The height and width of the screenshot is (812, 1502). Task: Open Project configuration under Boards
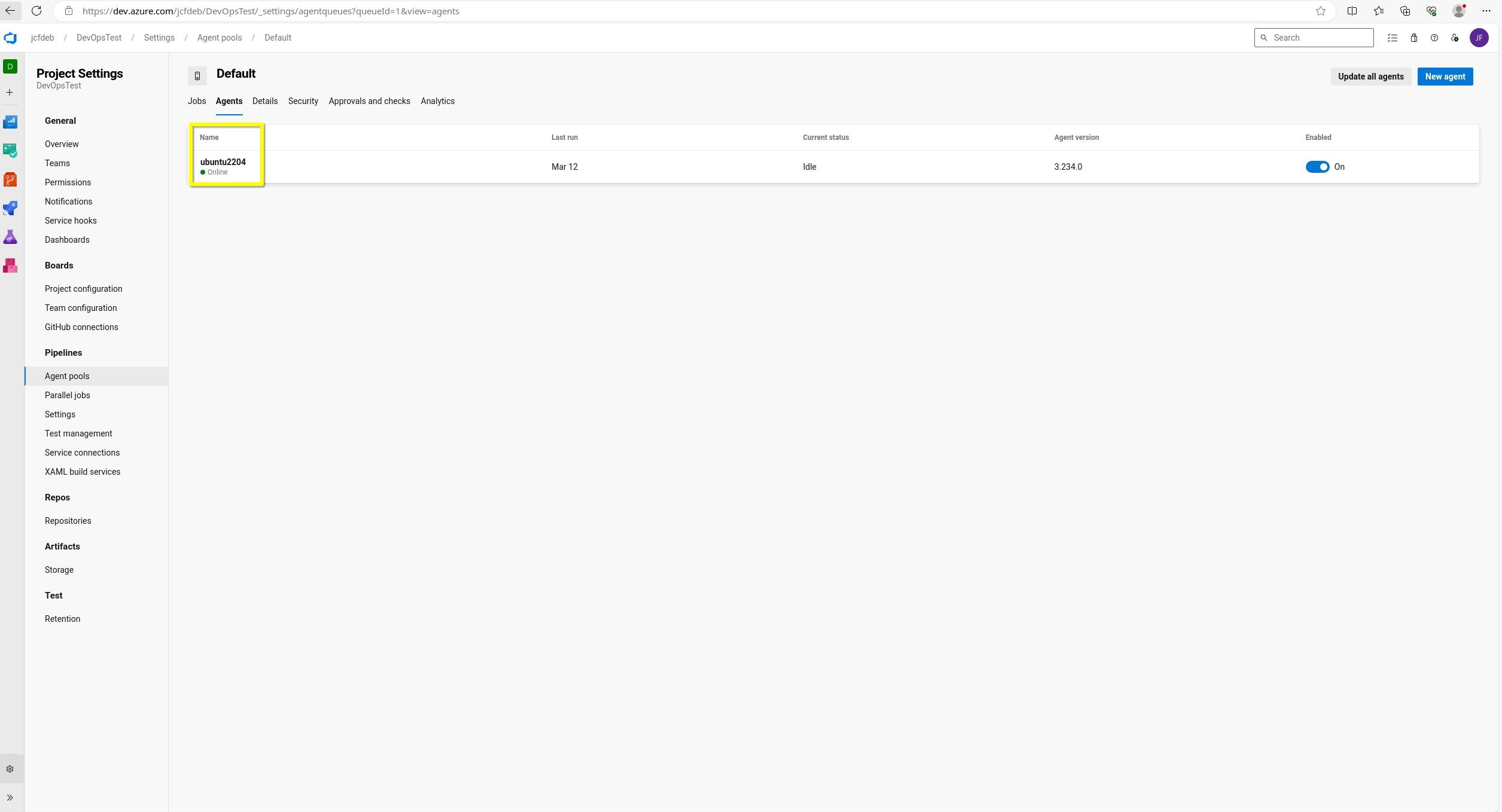click(x=84, y=289)
